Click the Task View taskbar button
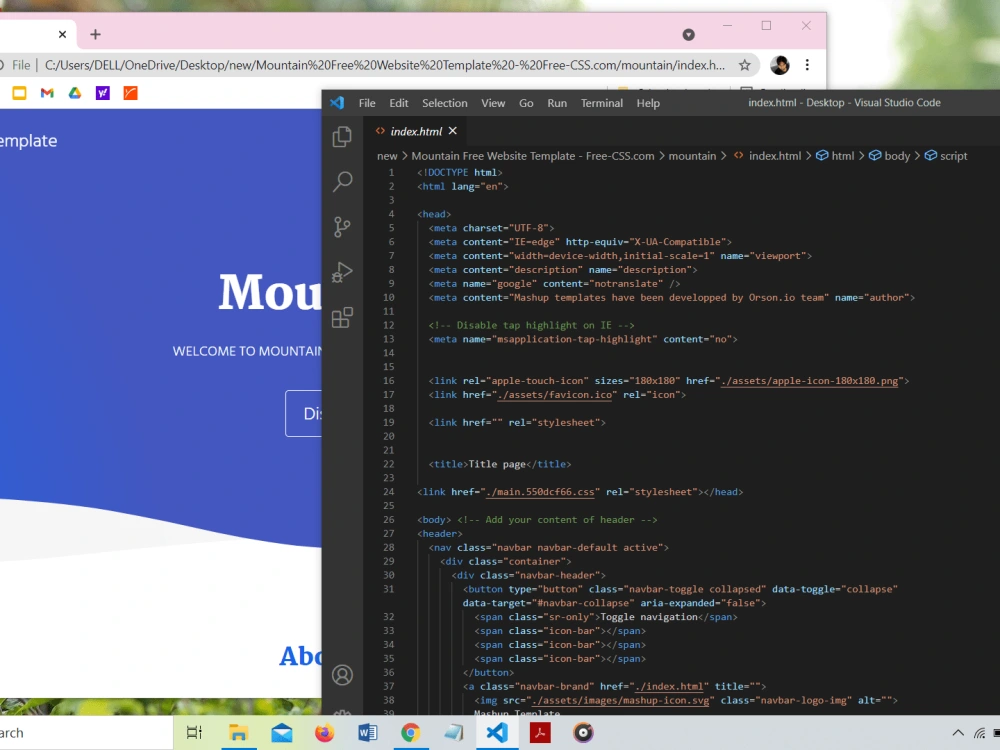The height and width of the screenshot is (750, 1000). point(194,733)
